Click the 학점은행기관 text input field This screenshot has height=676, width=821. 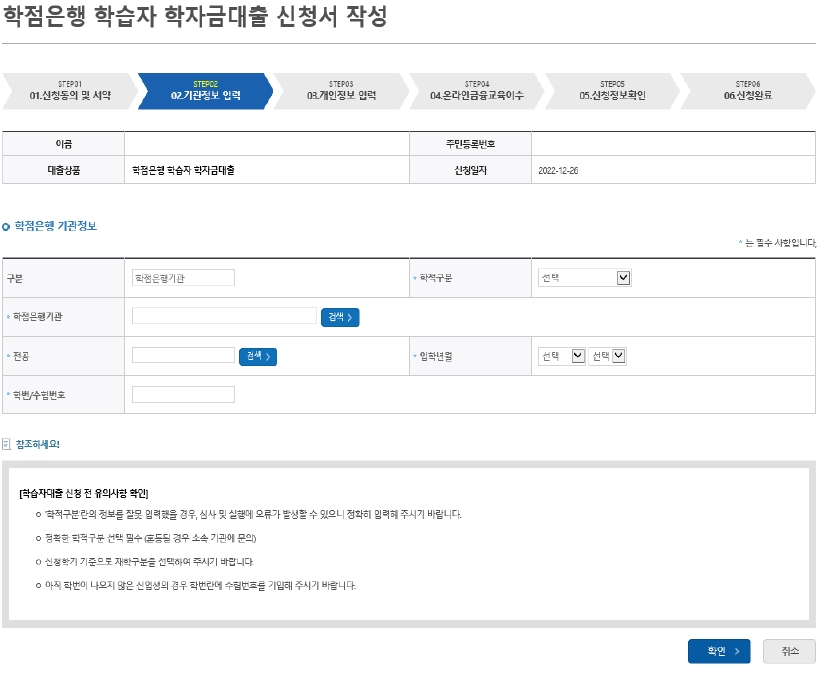tap(222, 316)
